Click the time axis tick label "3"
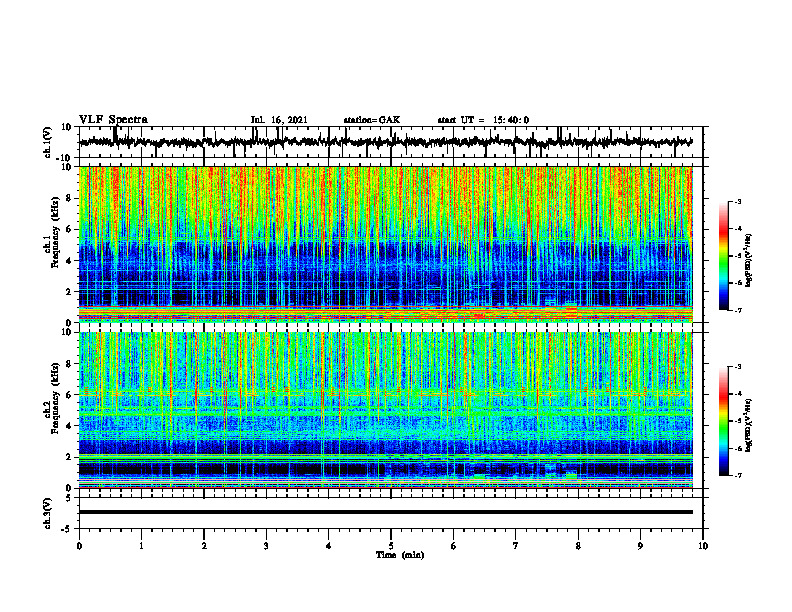 [x=266, y=546]
